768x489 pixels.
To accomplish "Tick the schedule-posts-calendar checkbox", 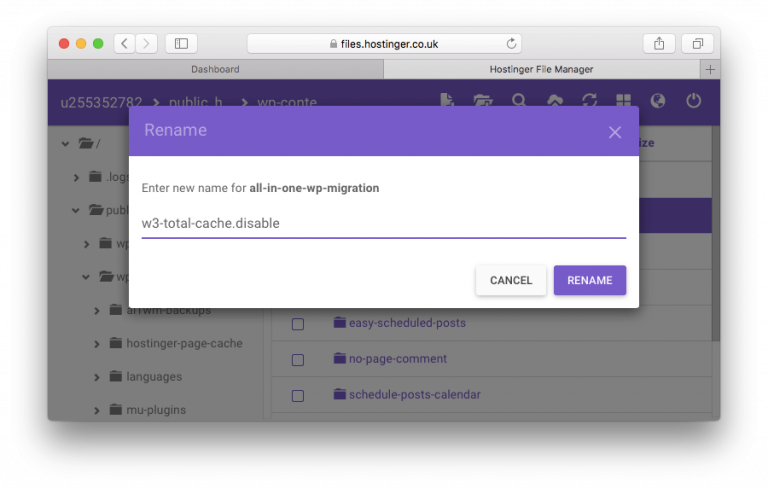I will [x=298, y=395].
